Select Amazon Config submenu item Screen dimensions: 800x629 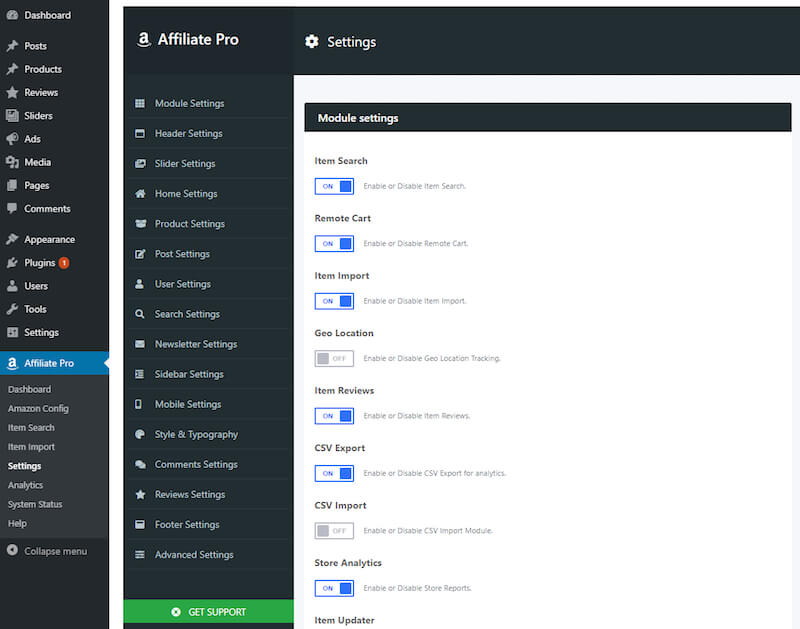(x=38, y=409)
